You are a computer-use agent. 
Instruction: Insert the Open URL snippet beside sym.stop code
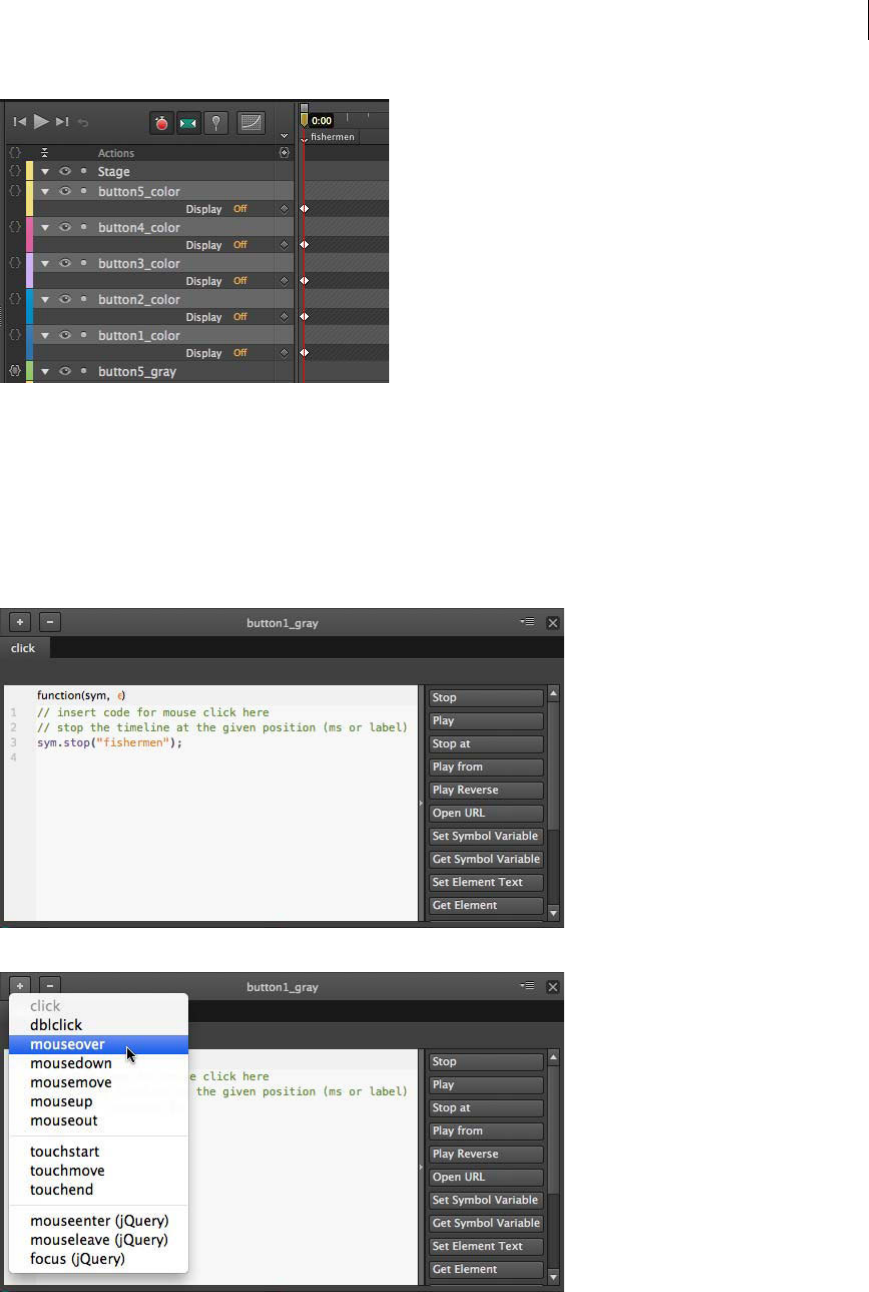coord(487,813)
